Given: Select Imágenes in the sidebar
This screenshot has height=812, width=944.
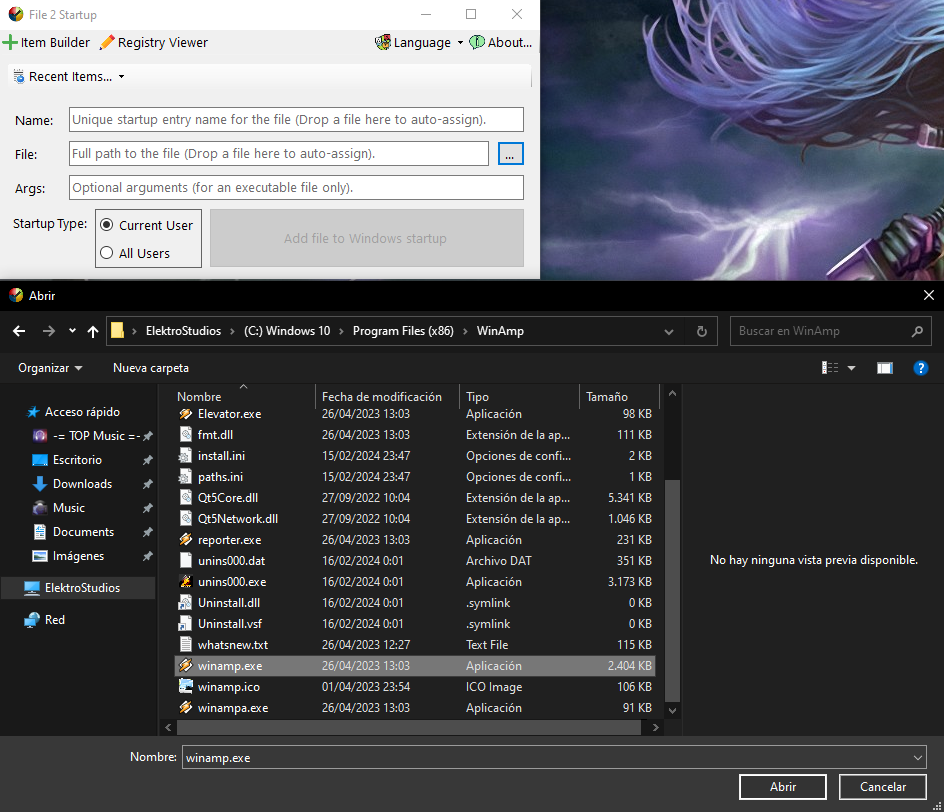Looking at the screenshot, I should tap(78, 556).
